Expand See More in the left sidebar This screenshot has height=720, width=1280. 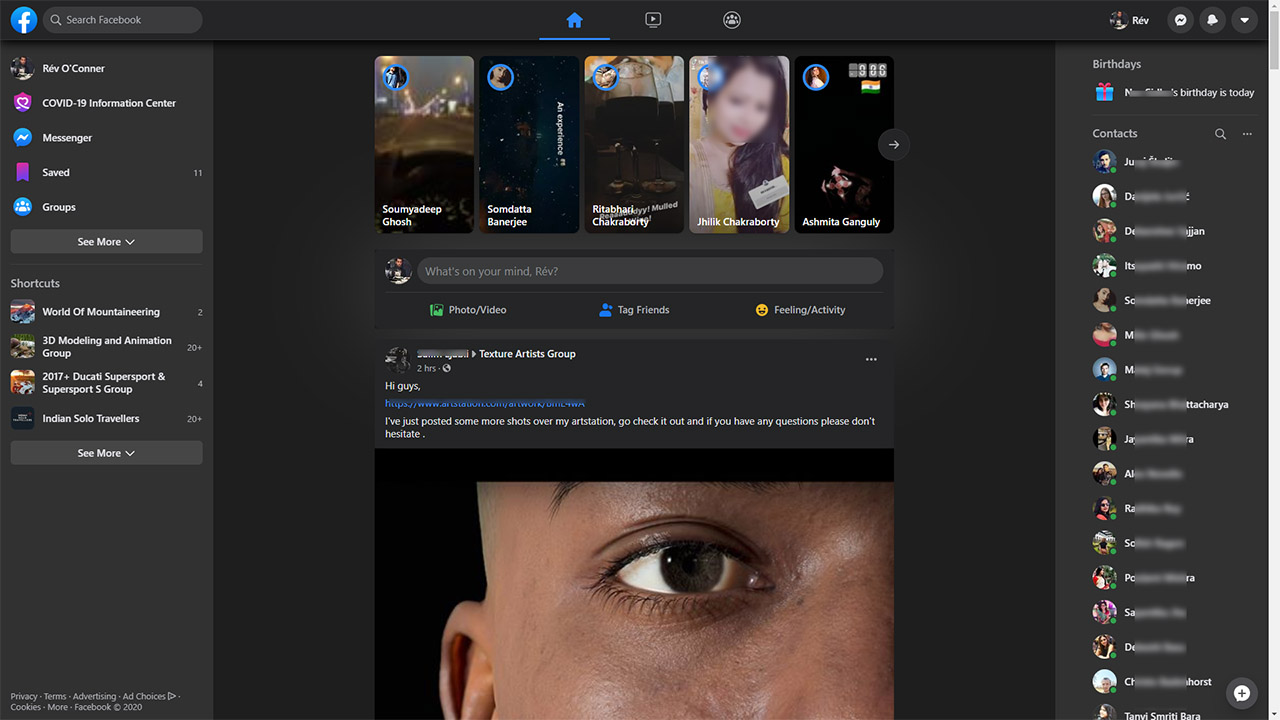click(x=105, y=241)
